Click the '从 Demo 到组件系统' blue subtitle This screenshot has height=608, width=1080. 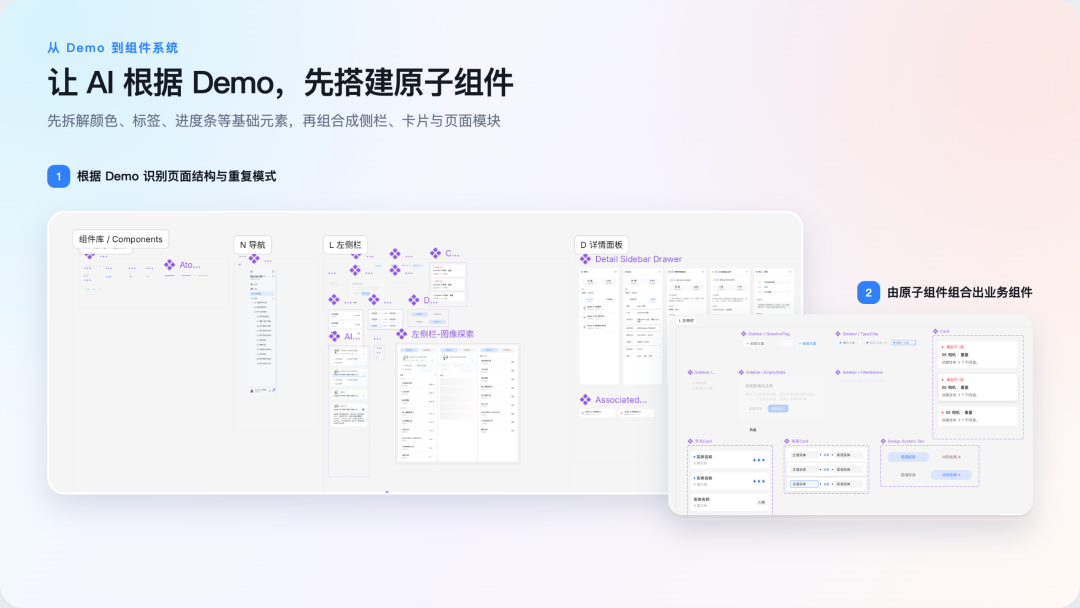[113, 48]
